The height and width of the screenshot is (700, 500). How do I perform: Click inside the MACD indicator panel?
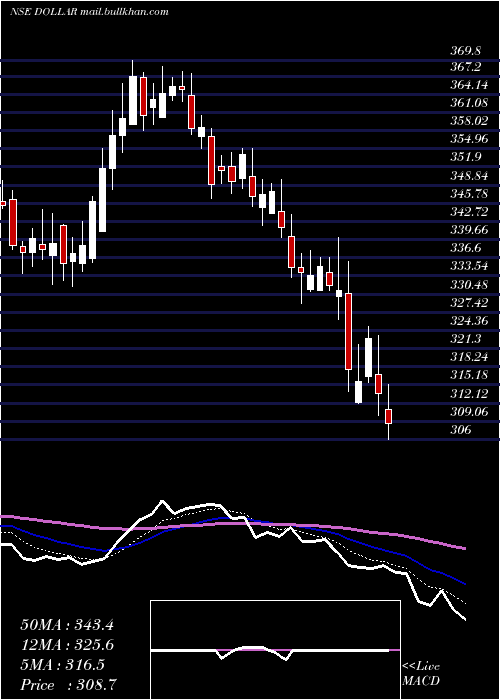(275, 650)
